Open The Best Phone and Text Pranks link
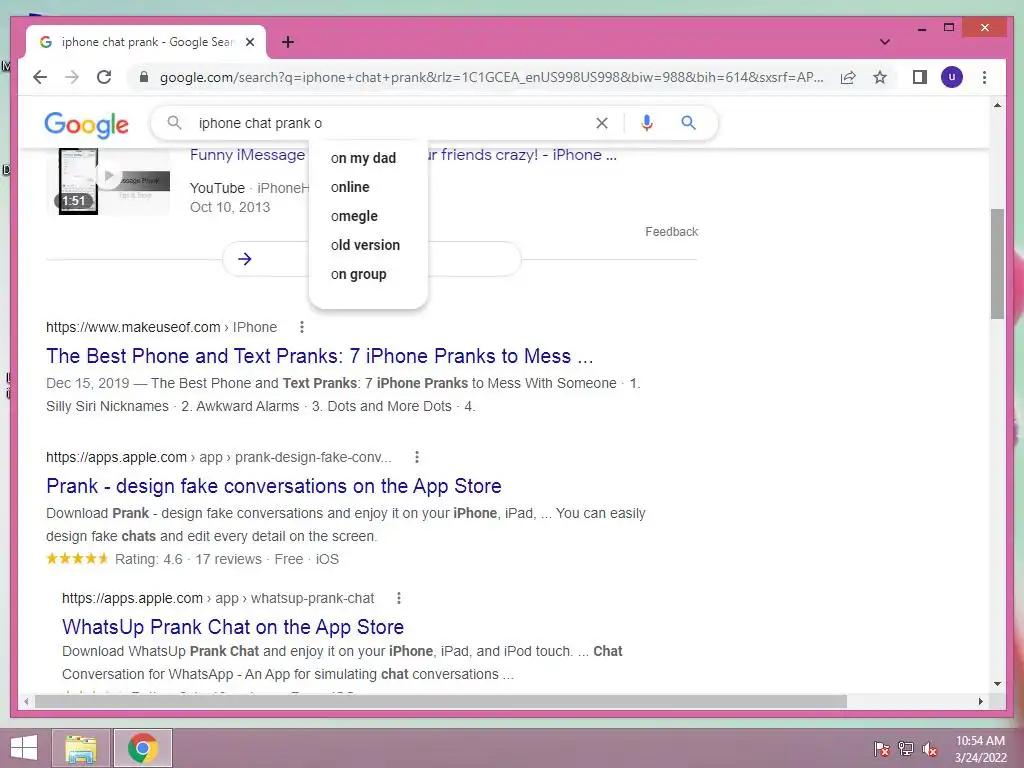Image resolution: width=1024 pixels, height=768 pixels. pos(319,356)
